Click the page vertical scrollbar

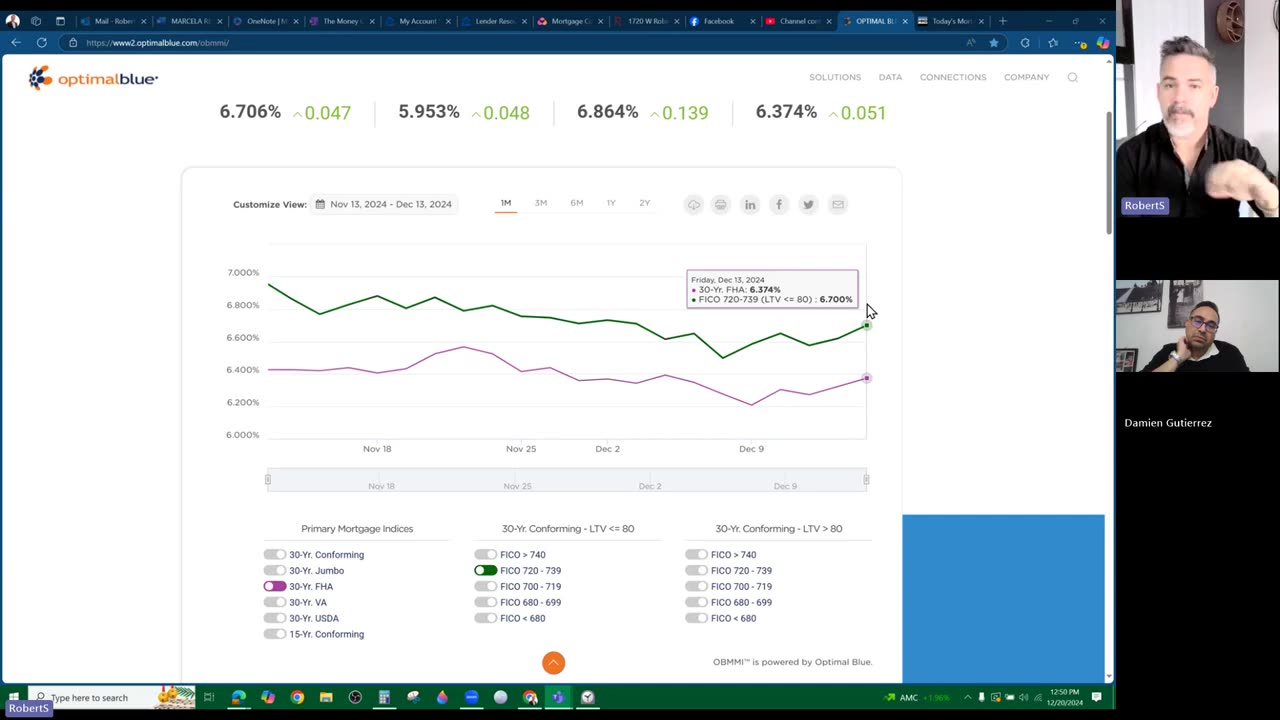pyautogui.click(x=1109, y=173)
